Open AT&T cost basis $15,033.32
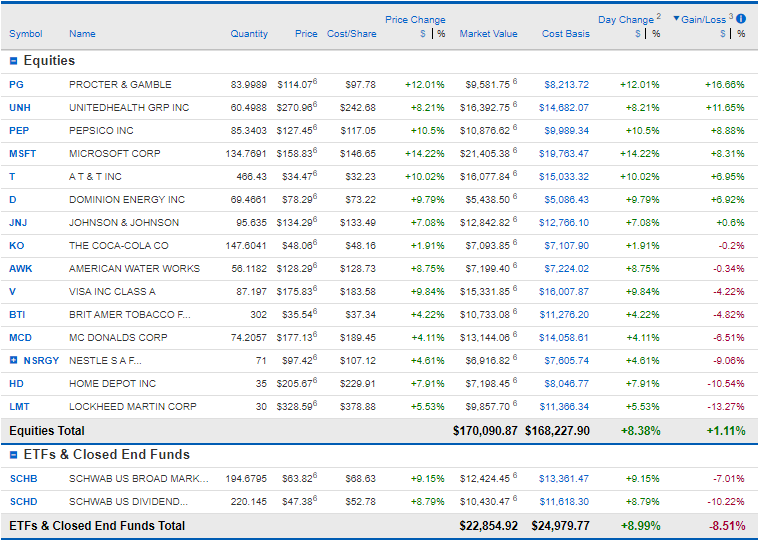This screenshot has width=758, height=541. [564, 176]
